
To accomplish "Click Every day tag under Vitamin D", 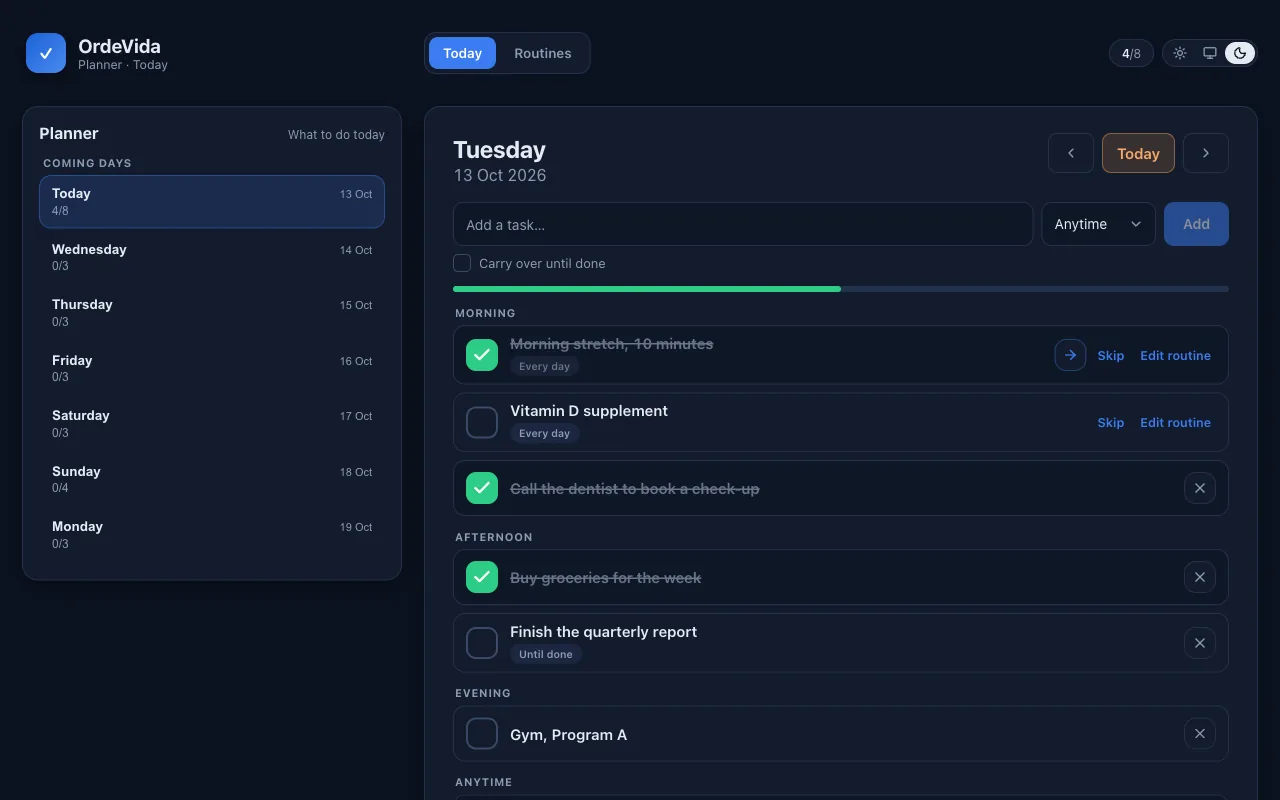I will pos(544,433).
